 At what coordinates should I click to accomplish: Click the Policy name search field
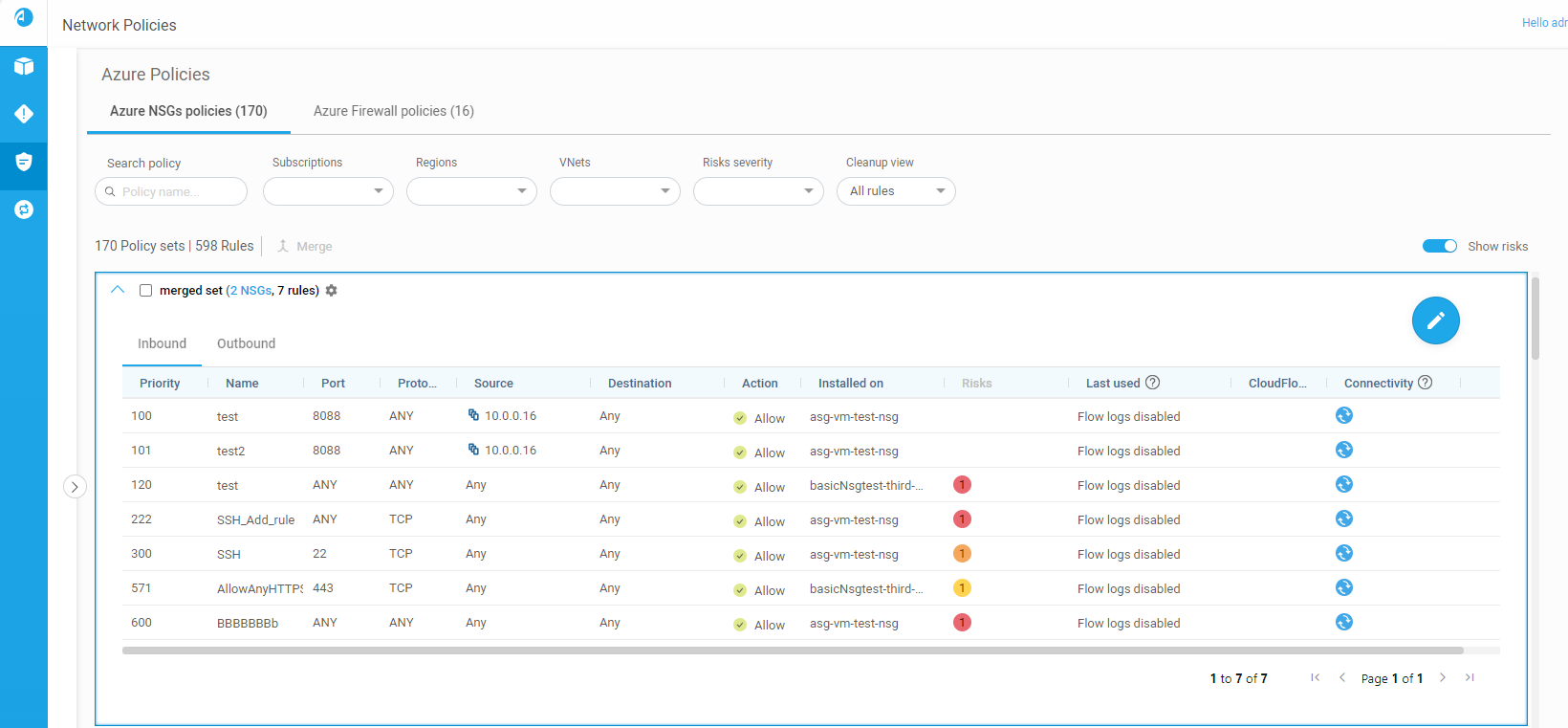171,191
